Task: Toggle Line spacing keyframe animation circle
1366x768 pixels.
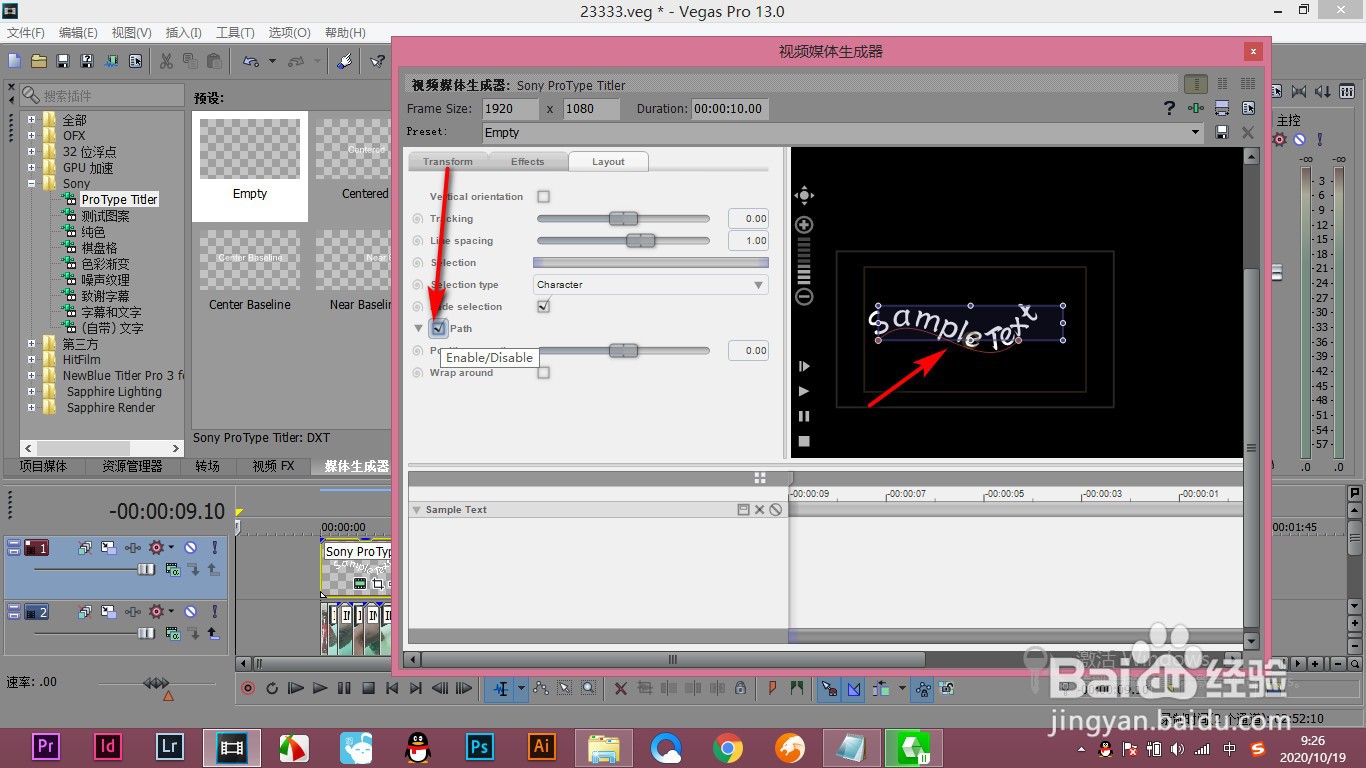Action: pyautogui.click(x=418, y=241)
